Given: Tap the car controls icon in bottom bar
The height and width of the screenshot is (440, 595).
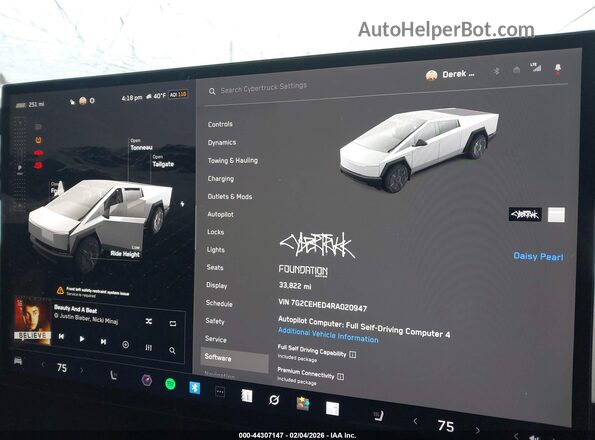Looking at the screenshot, I should point(18,360).
